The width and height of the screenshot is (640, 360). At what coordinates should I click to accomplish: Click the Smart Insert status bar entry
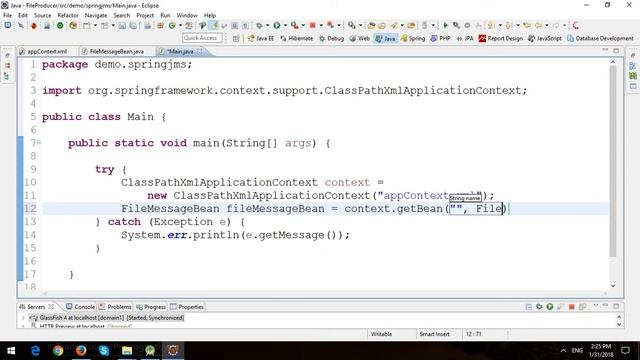coord(434,334)
